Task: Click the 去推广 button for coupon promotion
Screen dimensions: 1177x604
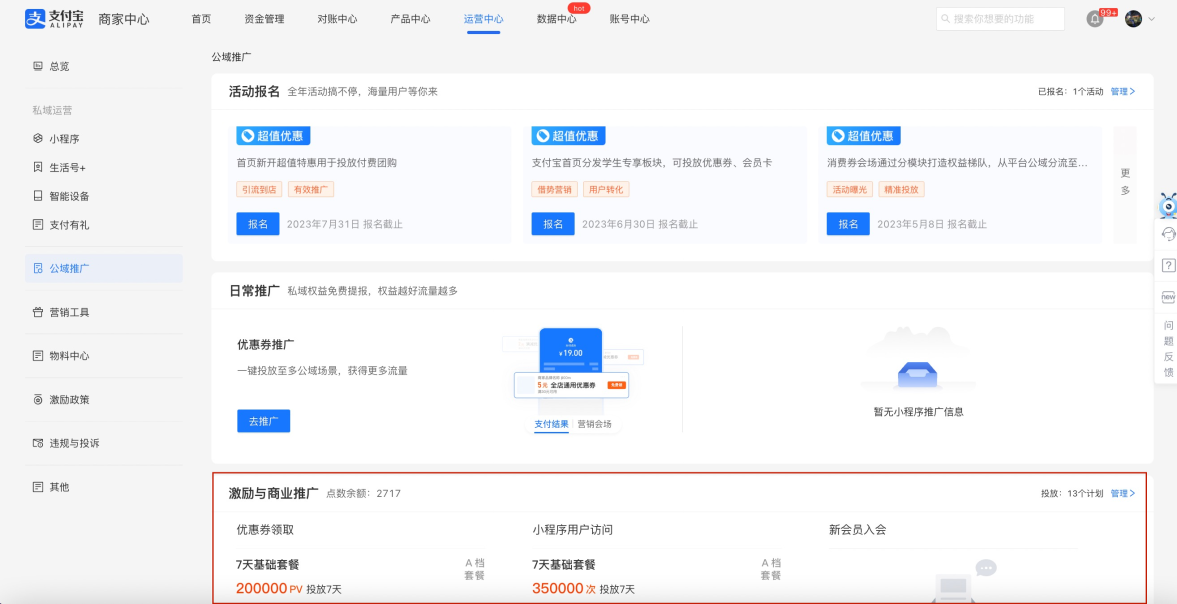Action: point(263,421)
